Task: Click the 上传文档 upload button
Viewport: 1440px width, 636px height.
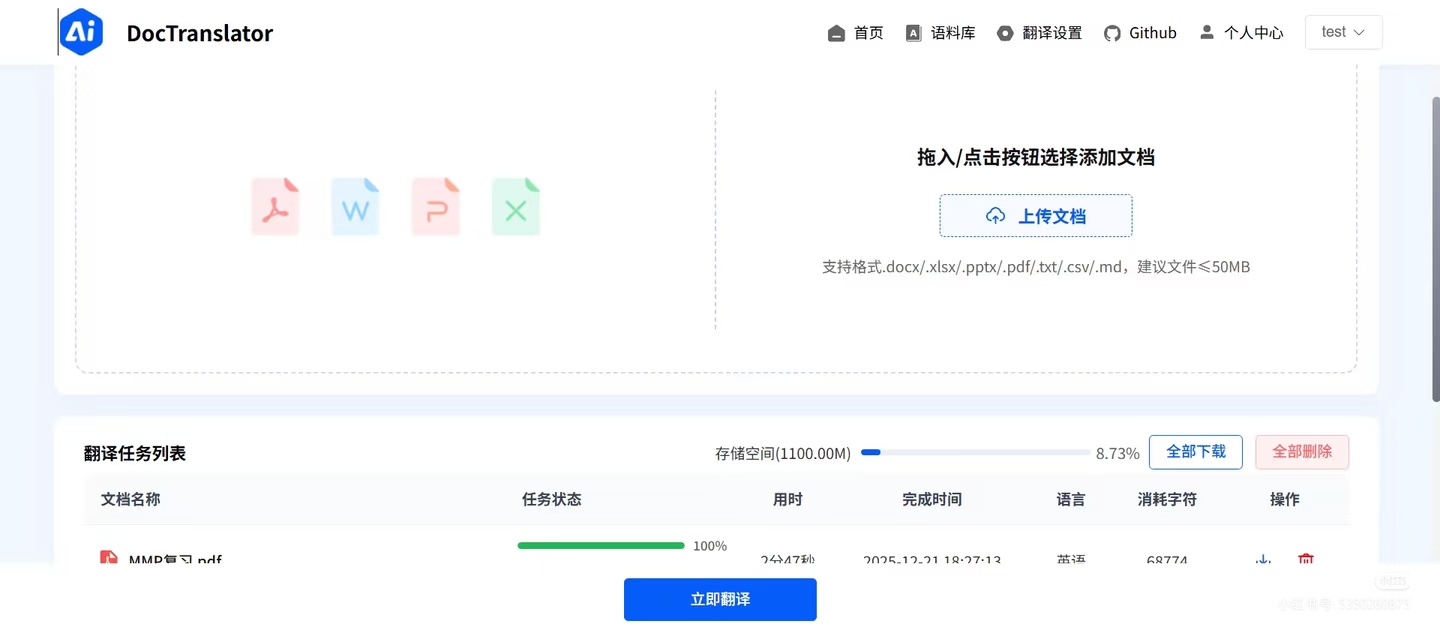Action: [1036, 216]
